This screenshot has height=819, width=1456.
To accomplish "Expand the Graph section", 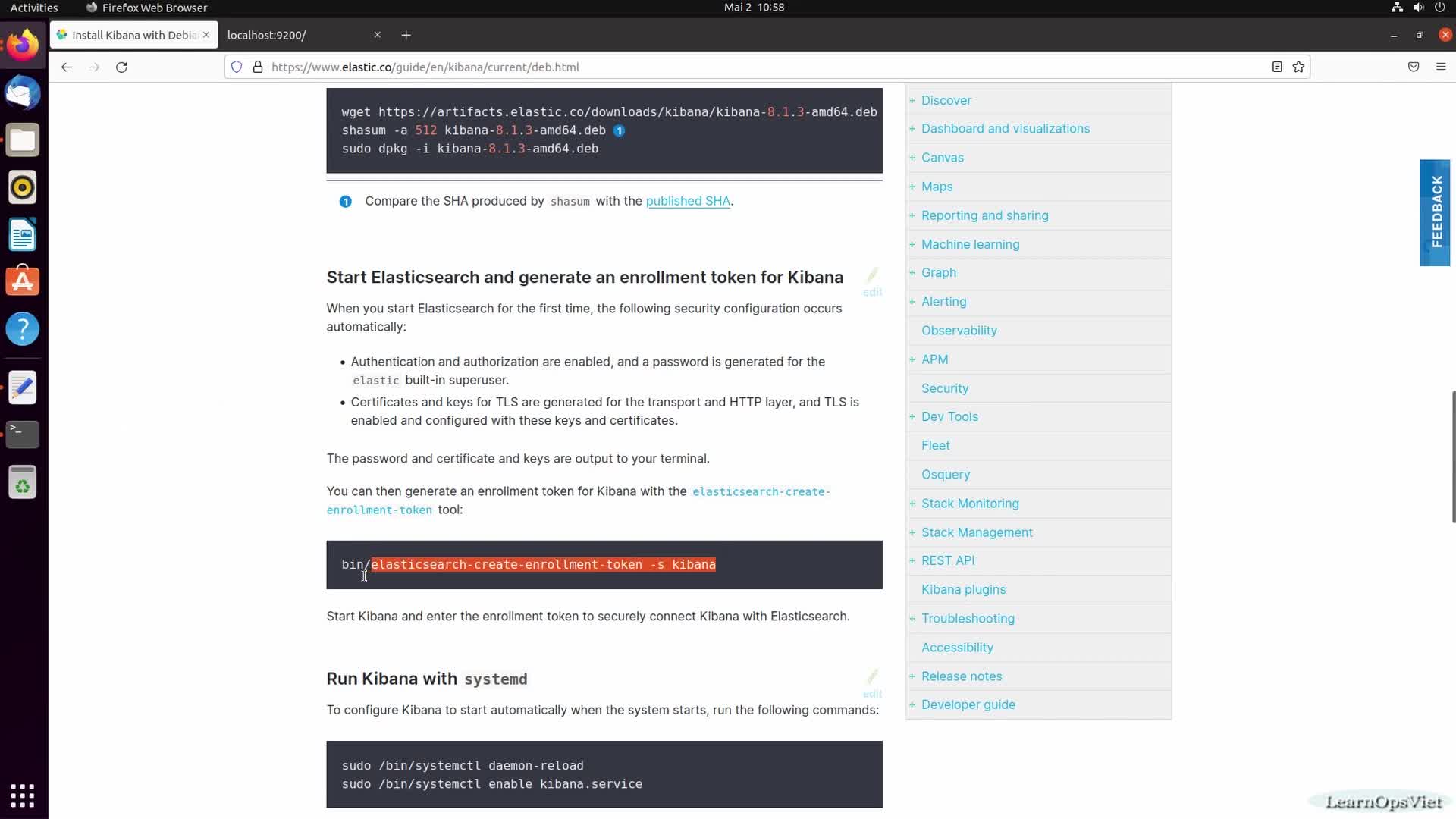I will click(912, 273).
